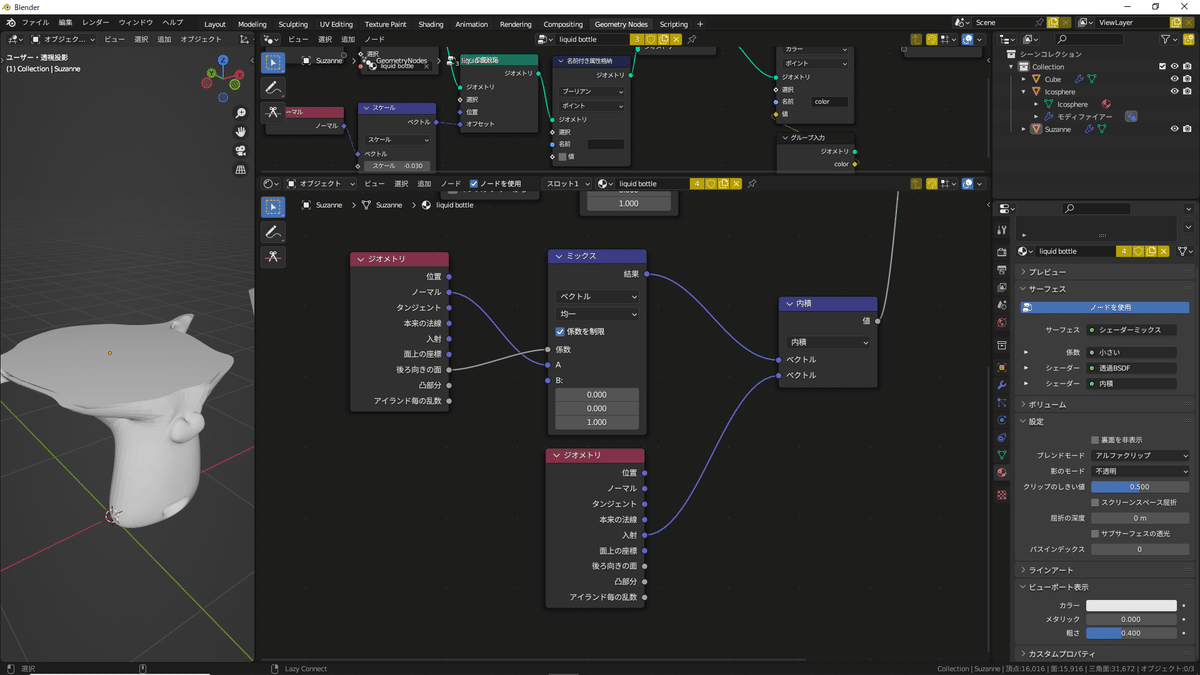
Task: Select the Annotate tool in geometry node editor
Action: (273, 88)
